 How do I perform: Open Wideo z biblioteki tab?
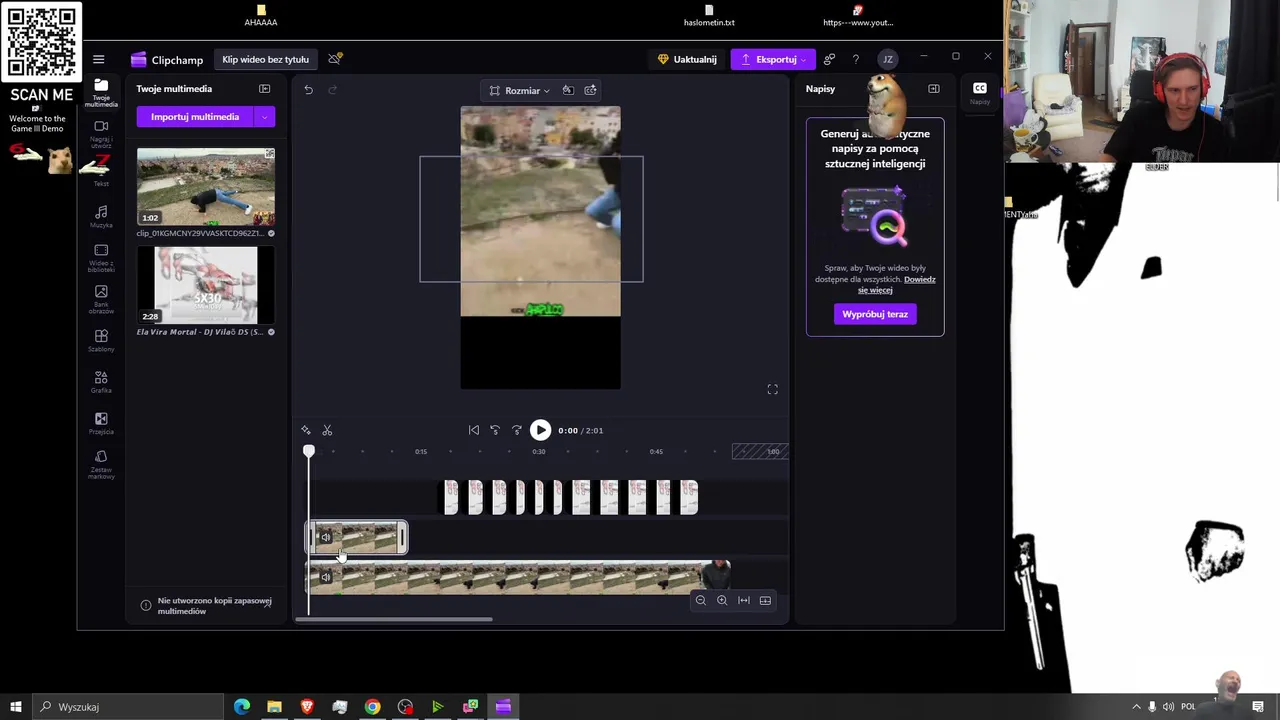click(x=101, y=258)
